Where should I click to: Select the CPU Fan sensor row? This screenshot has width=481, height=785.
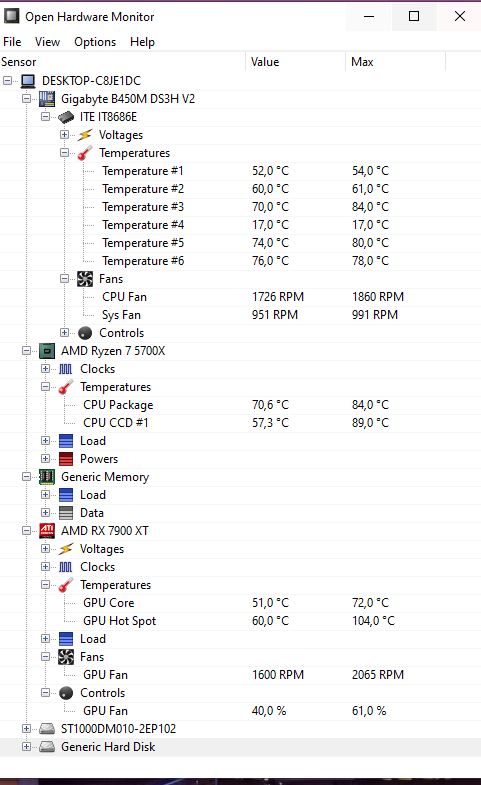(240, 297)
